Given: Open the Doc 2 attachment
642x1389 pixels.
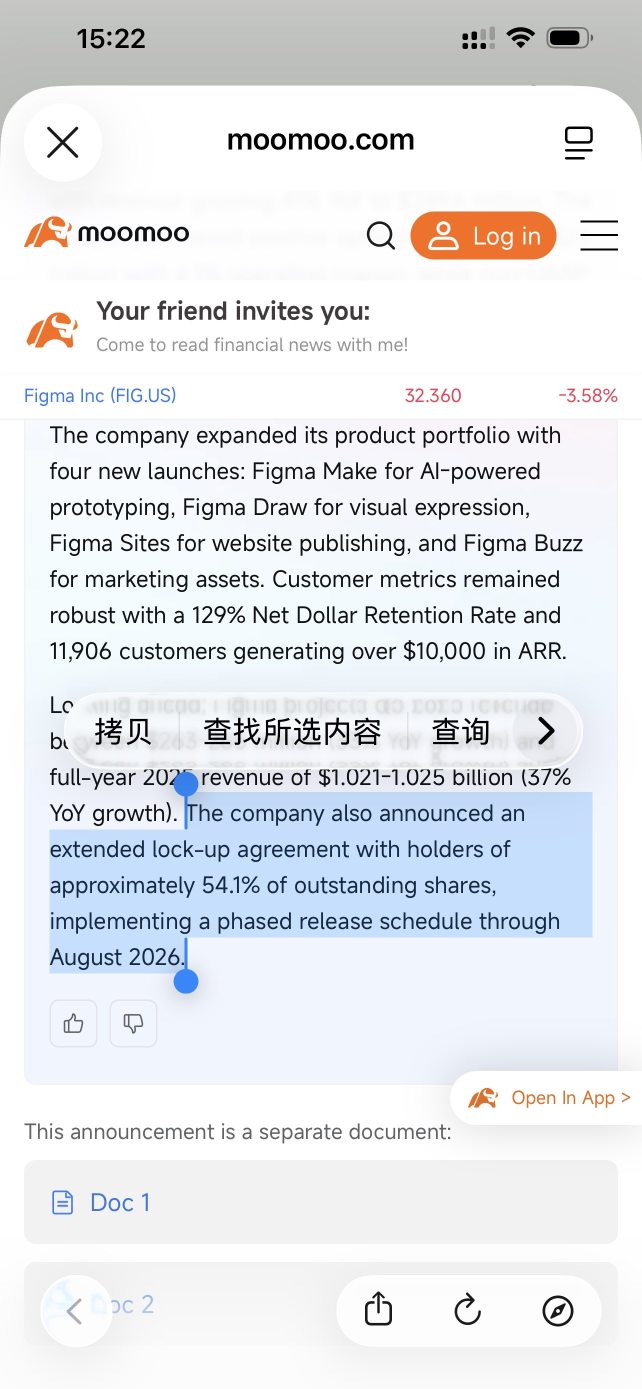Looking at the screenshot, I should point(321,1304).
